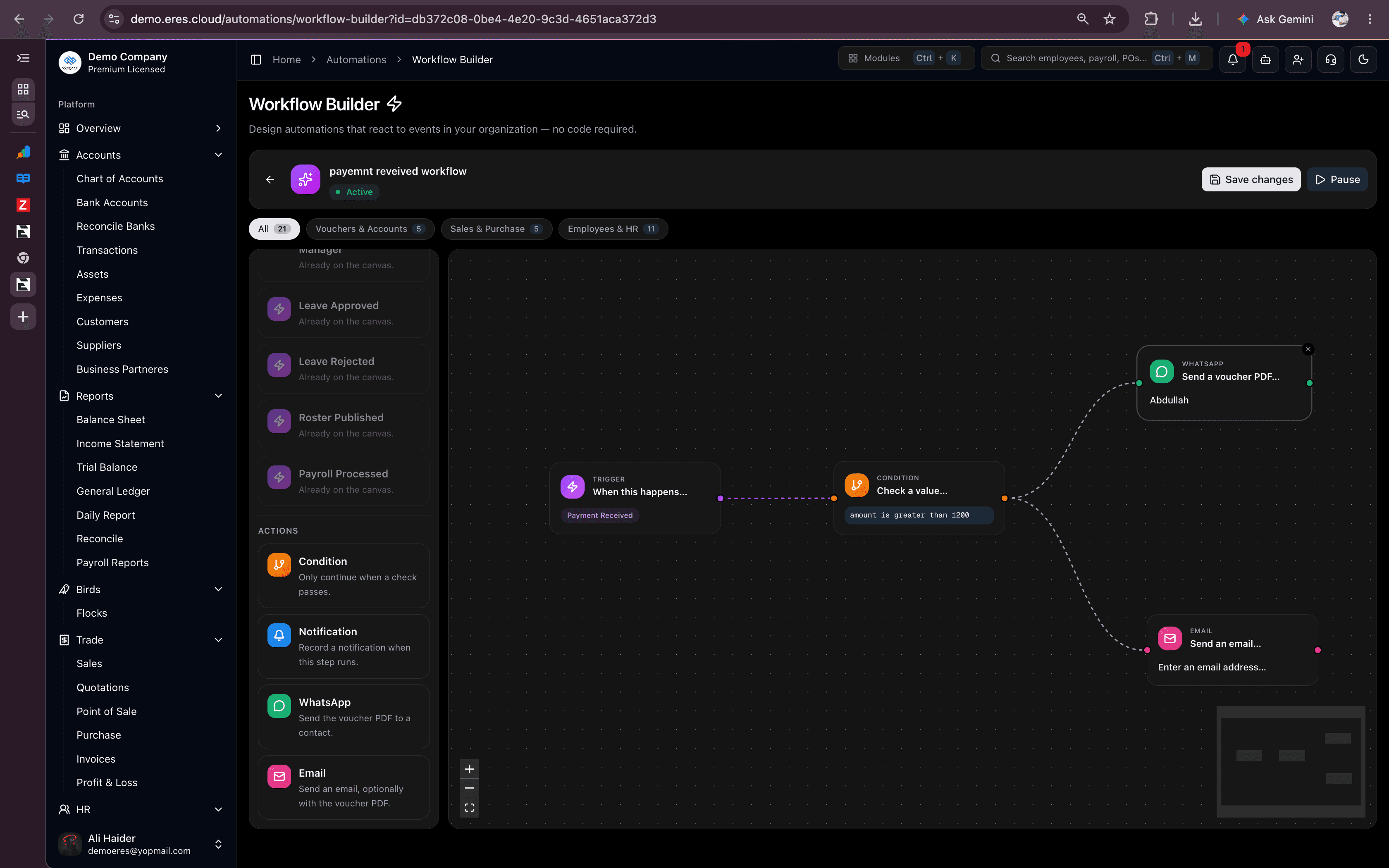Screen dimensions: 1389x868
Task: Select the Email node envelope icon
Action: pyautogui.click(x=1170, y=638)
